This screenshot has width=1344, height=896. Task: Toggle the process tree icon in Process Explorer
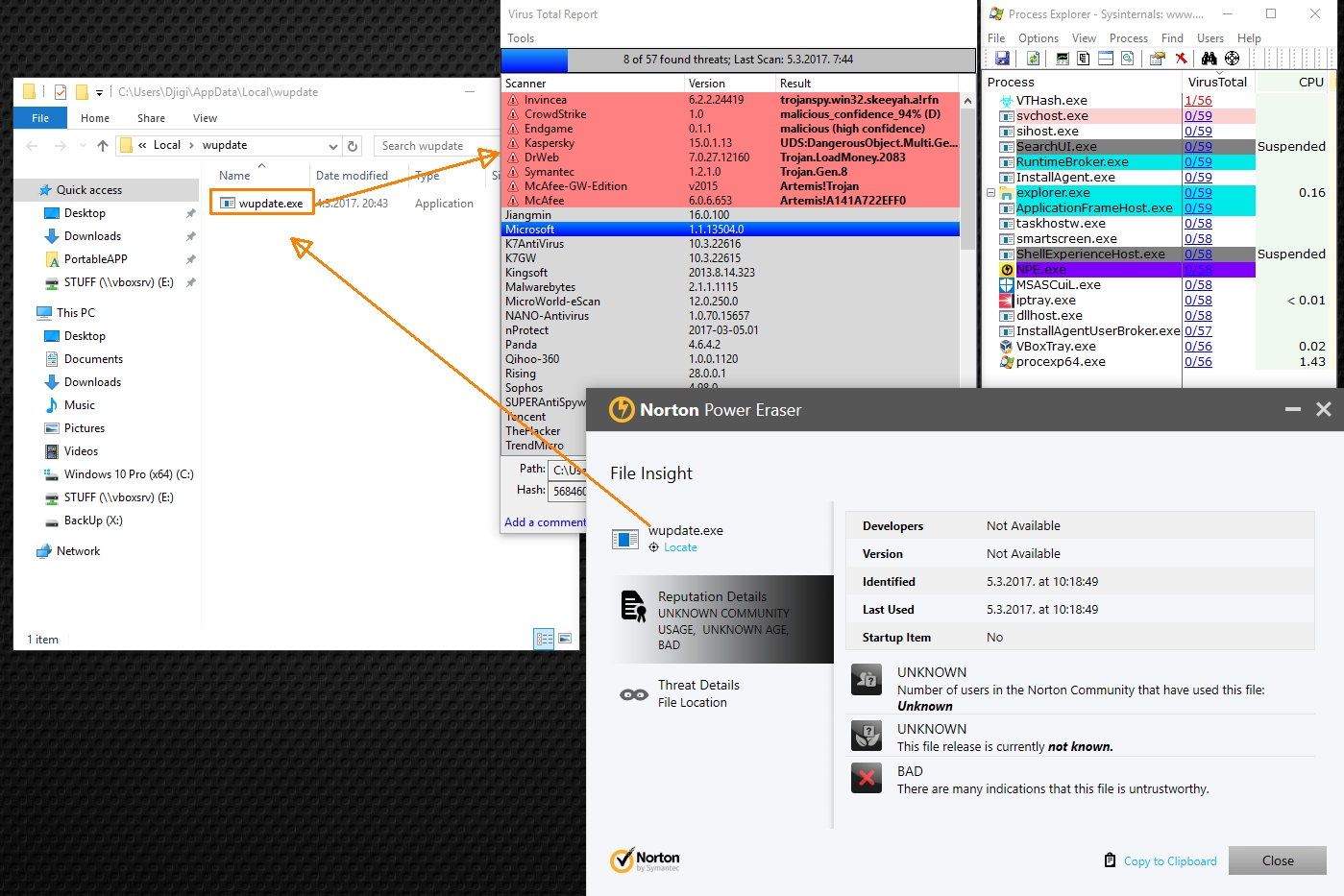pos(1083,59)
